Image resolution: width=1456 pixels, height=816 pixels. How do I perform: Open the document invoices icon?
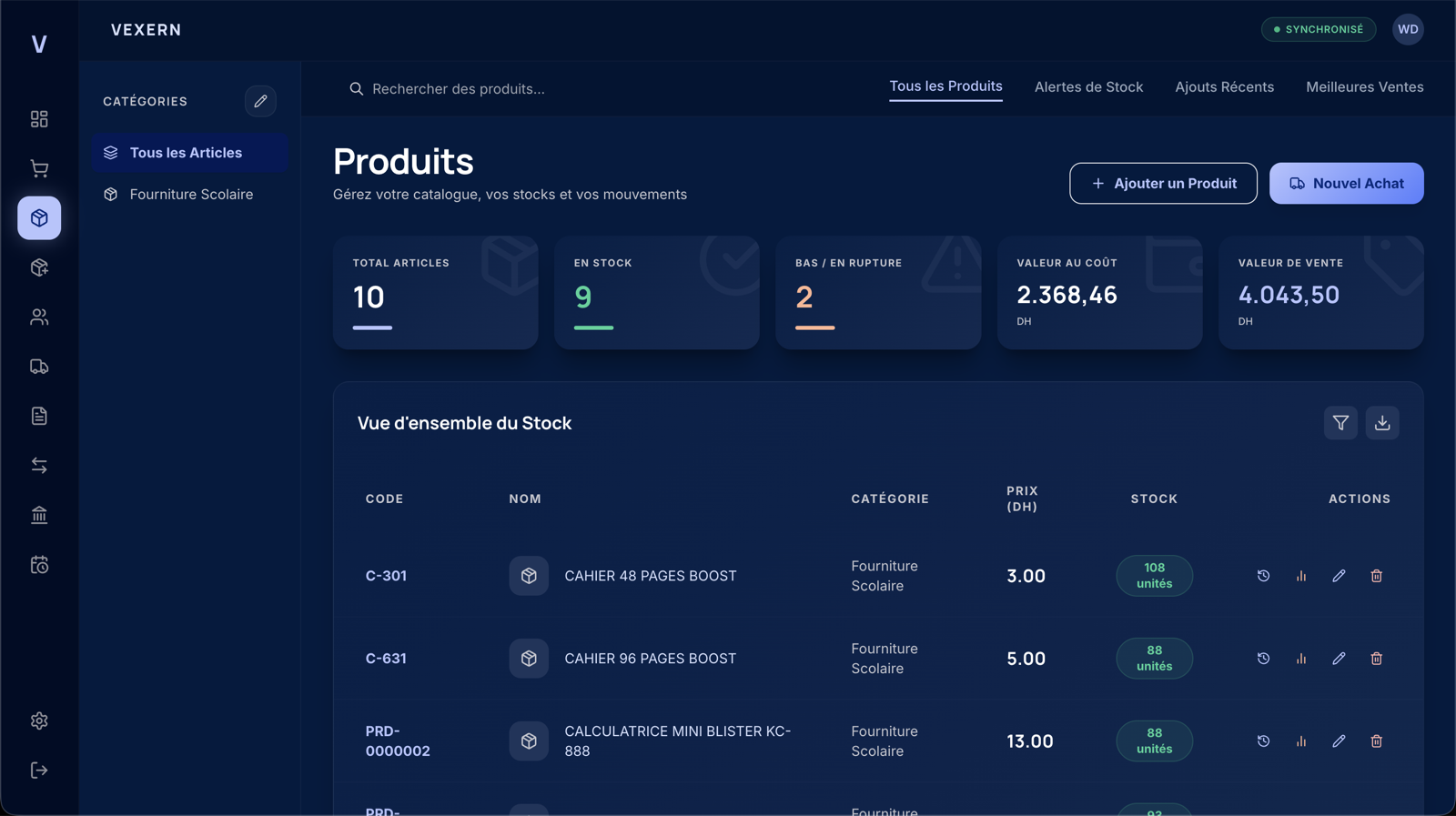point(39,416)
